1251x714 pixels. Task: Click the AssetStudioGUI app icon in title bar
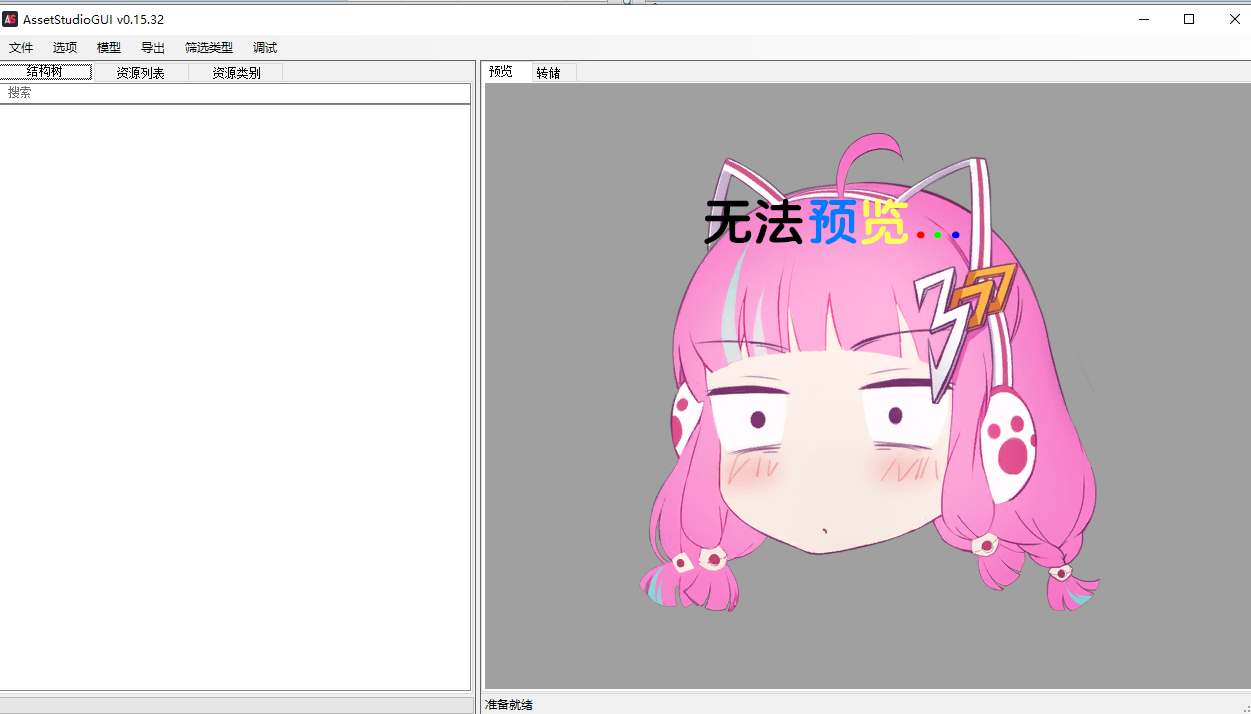click(10, 19)
